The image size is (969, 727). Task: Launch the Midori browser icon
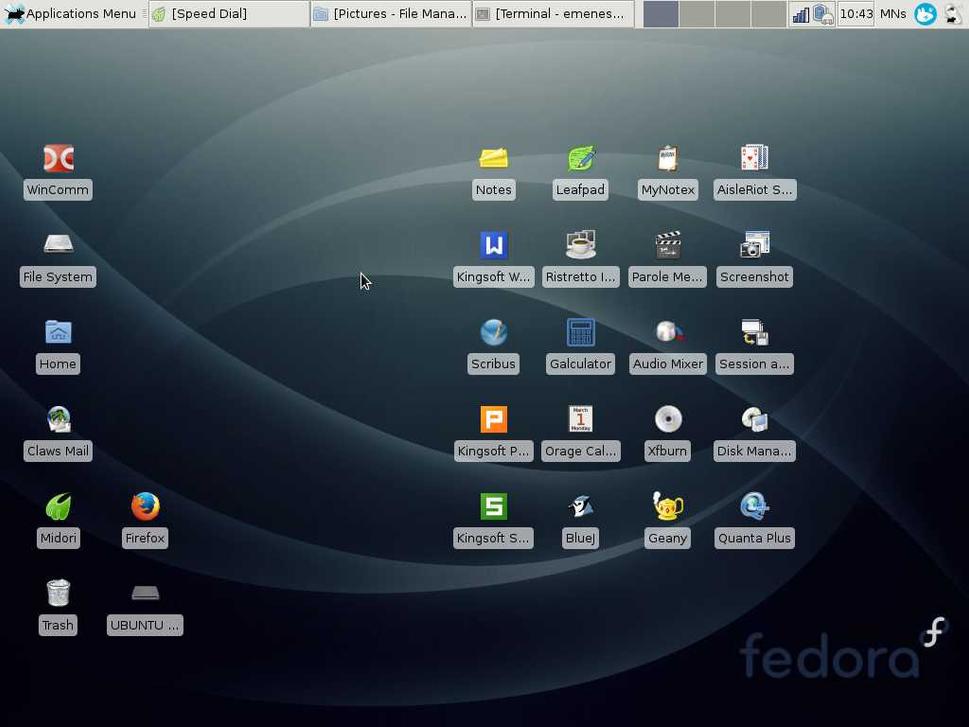58,507
